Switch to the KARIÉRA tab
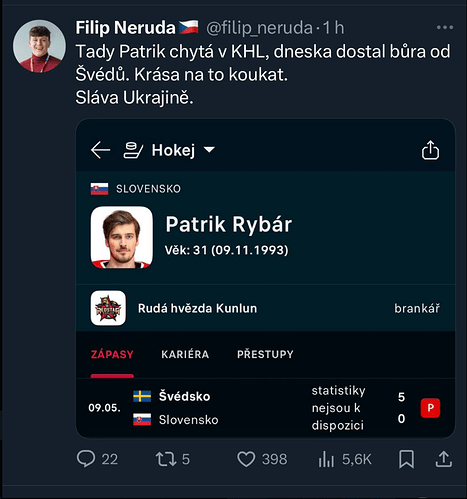The height and width of the screenshot is (499, 467). pos(185,354)
